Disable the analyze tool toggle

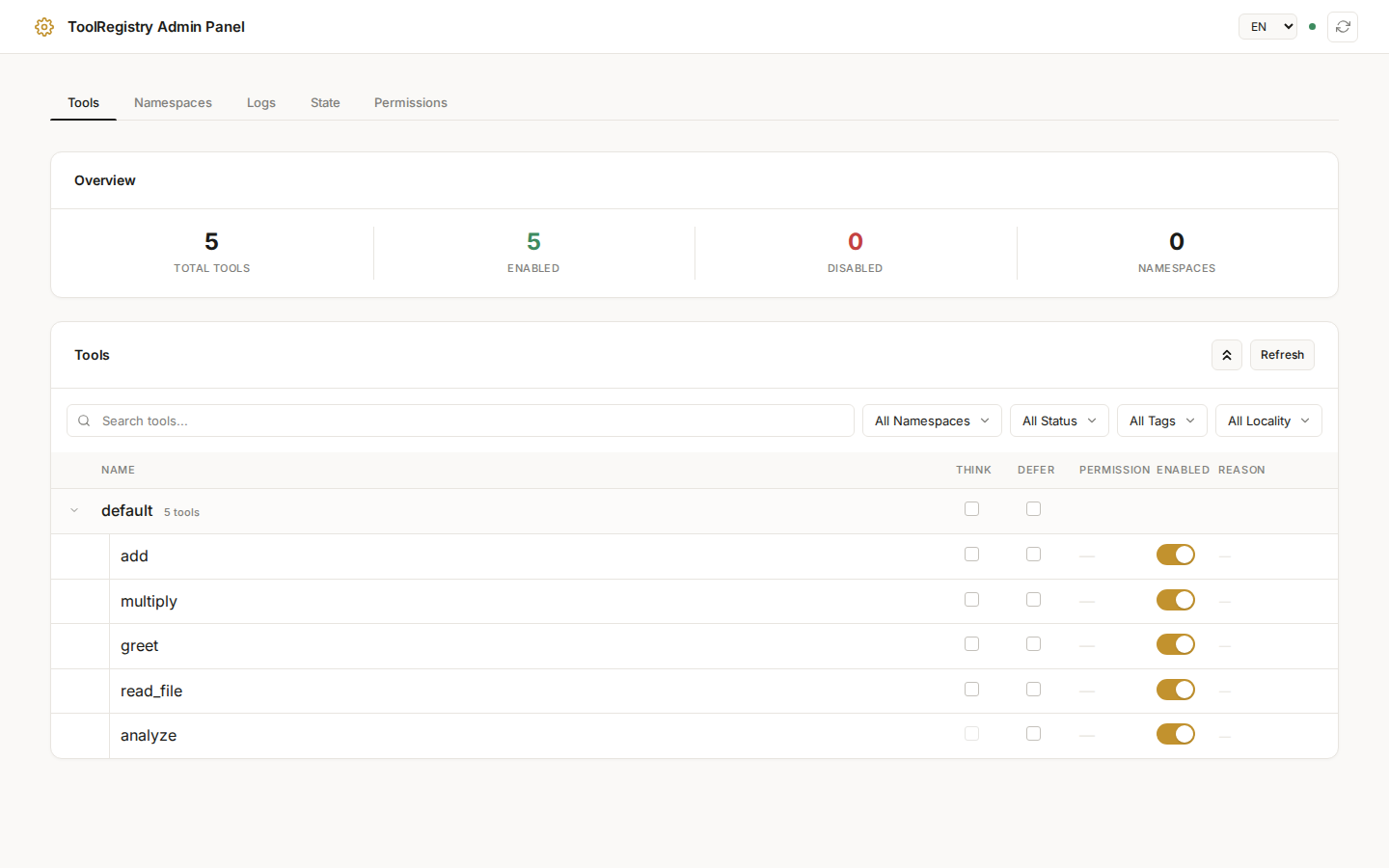(1176, 734)
